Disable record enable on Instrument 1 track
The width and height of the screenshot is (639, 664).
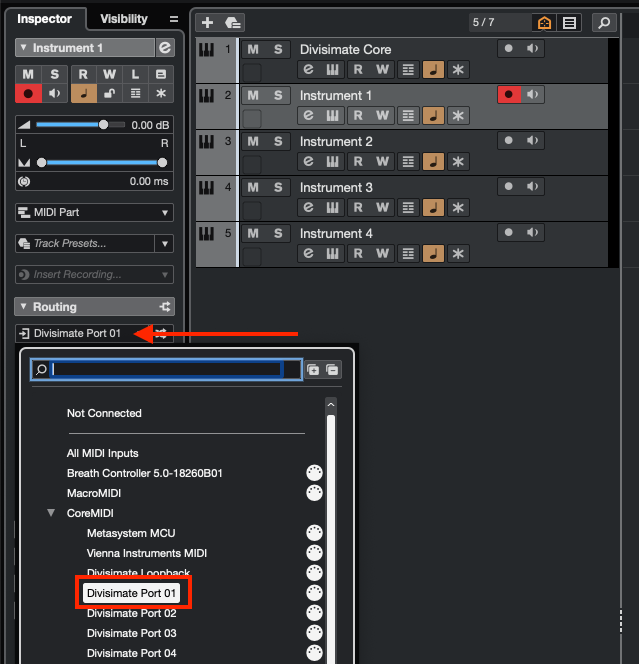(510, 95)
